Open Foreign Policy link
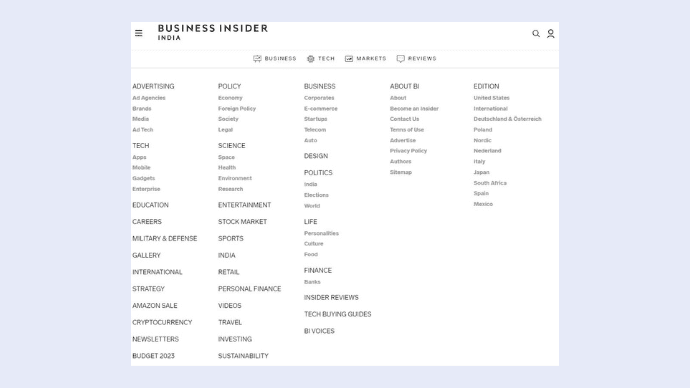 tap(237, 108)
